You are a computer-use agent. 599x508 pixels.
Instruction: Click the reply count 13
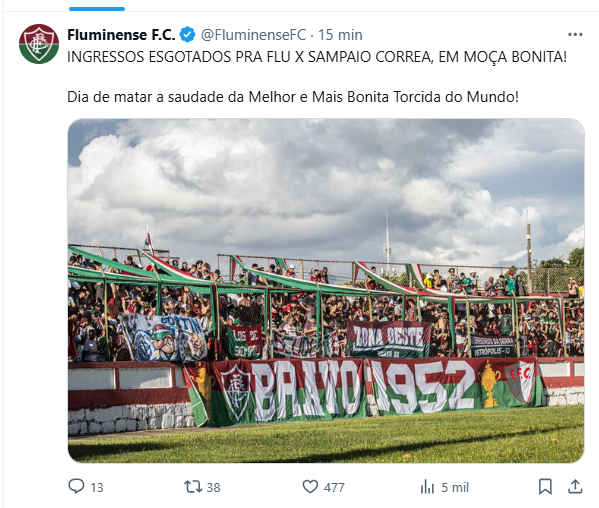97,487
